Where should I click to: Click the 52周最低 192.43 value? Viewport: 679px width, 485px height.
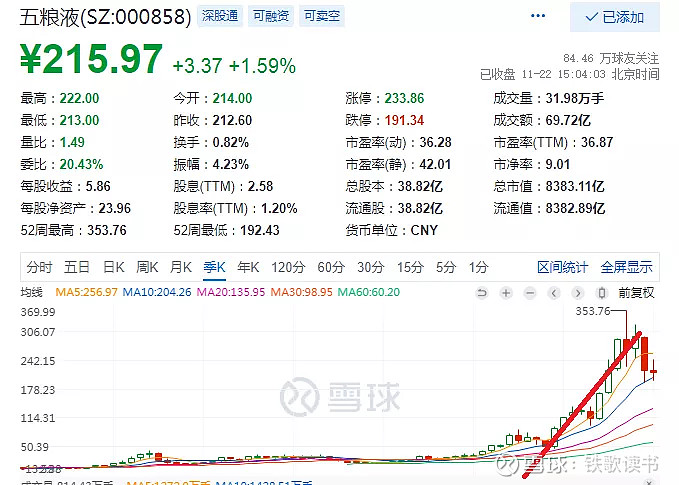pos(260,230)
